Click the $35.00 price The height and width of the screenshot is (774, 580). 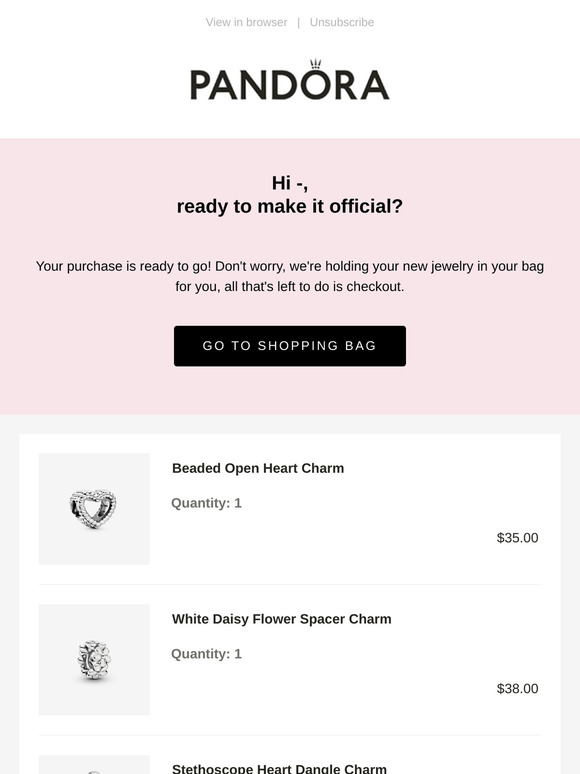coord(517,538)
